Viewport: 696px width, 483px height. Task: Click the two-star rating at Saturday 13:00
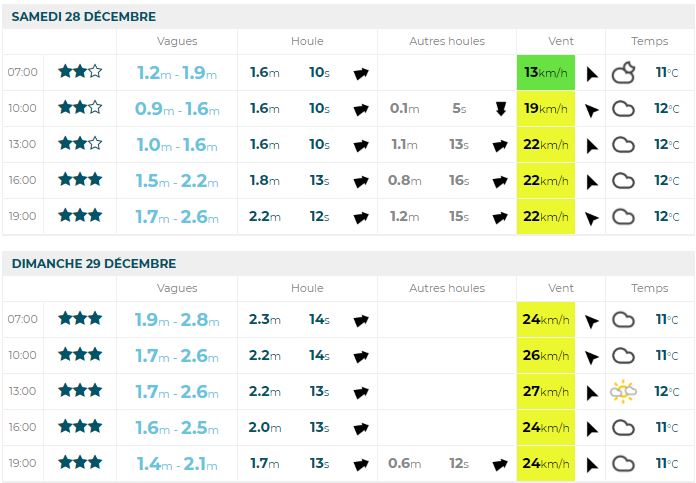click(80, 144)
